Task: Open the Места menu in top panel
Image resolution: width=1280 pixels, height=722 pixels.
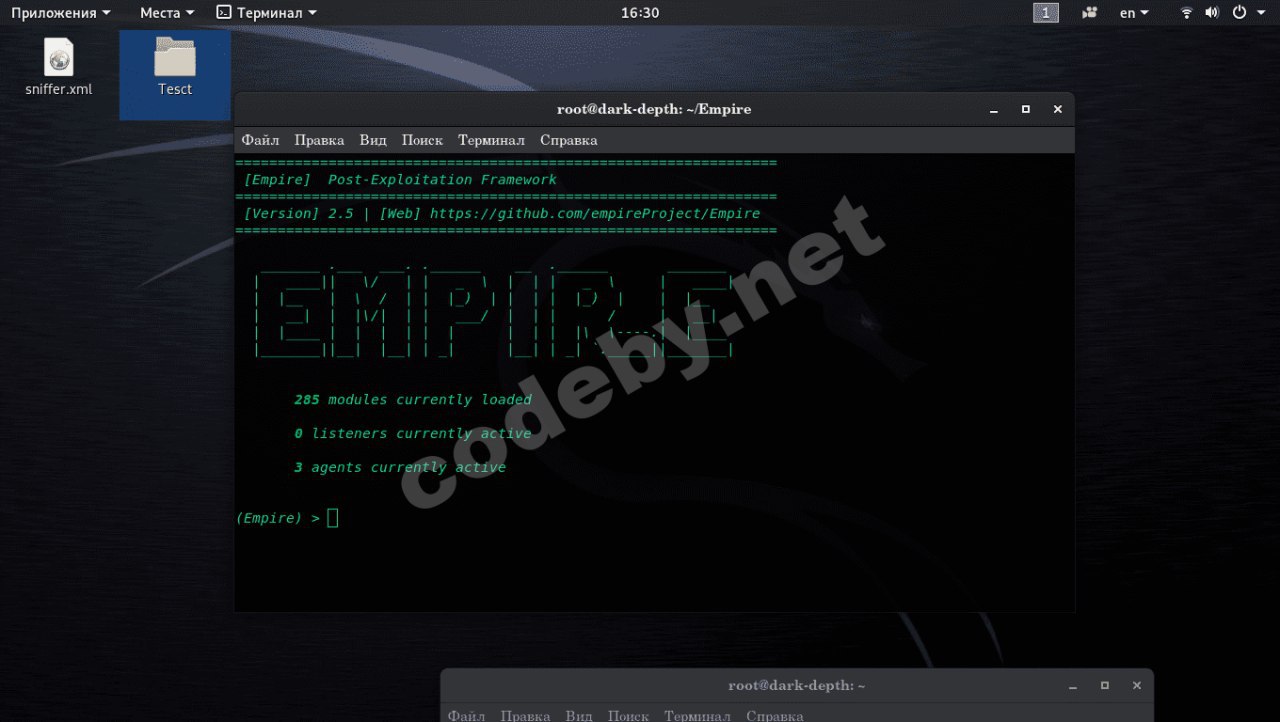Action: [x=167, y=13]
